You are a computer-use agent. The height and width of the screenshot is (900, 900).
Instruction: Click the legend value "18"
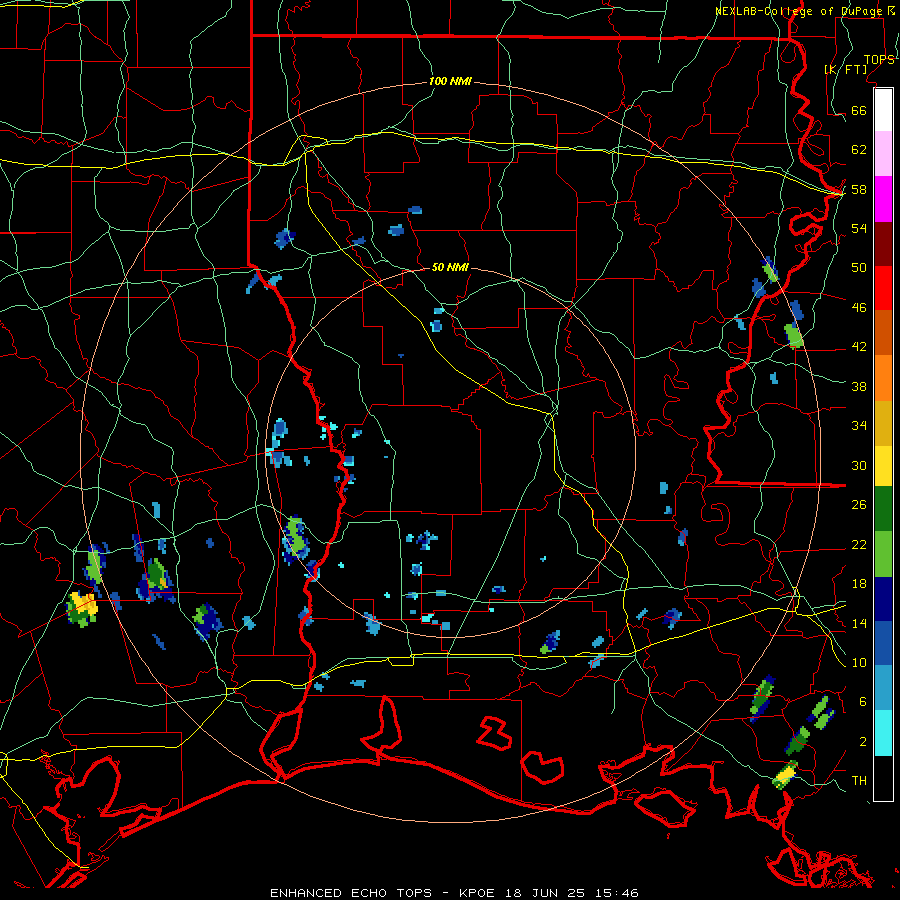tap(859, 583)
